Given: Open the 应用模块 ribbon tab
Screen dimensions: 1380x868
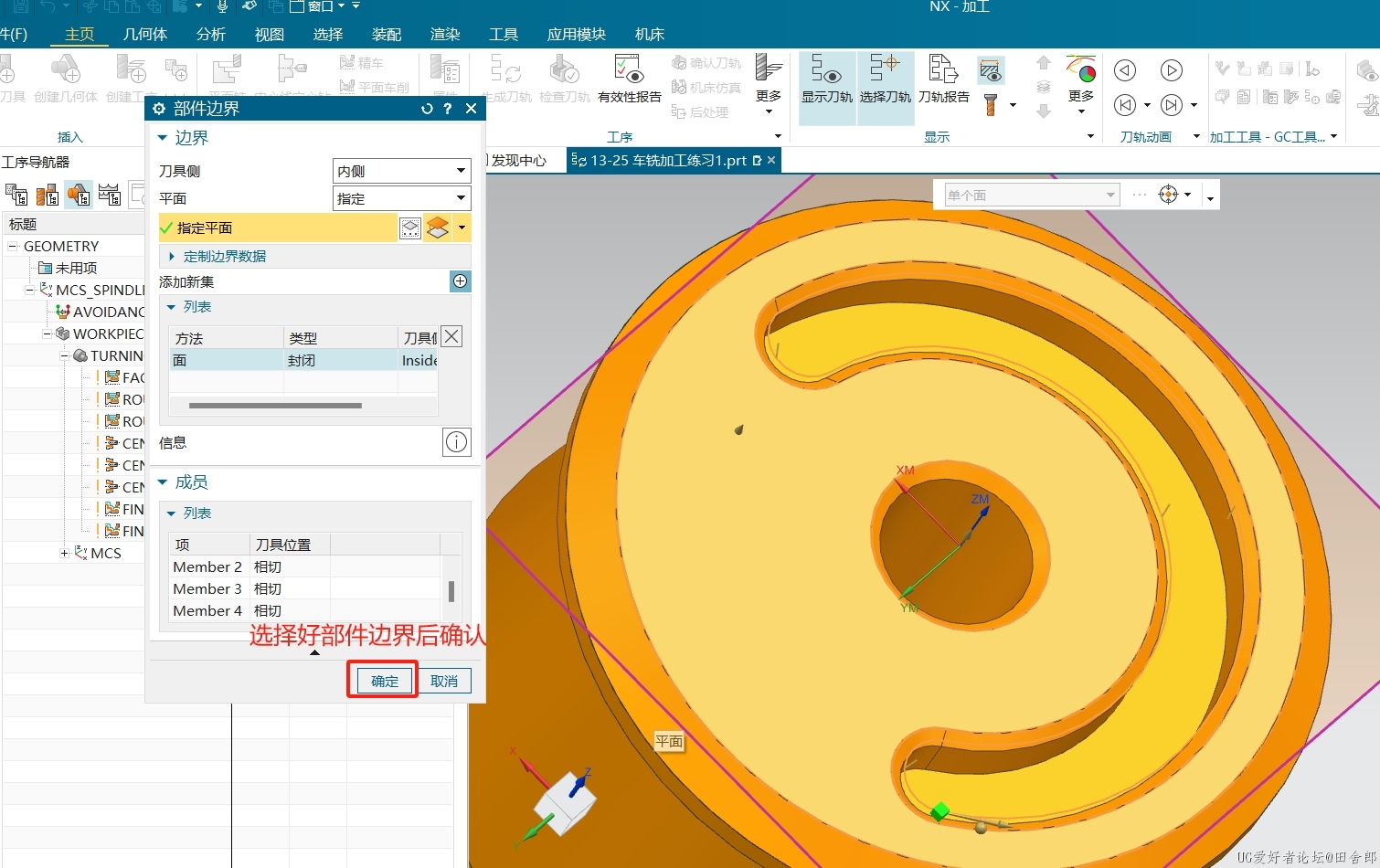Looking at the screenshot, I should pyautogui.click(x=577, y=34).
